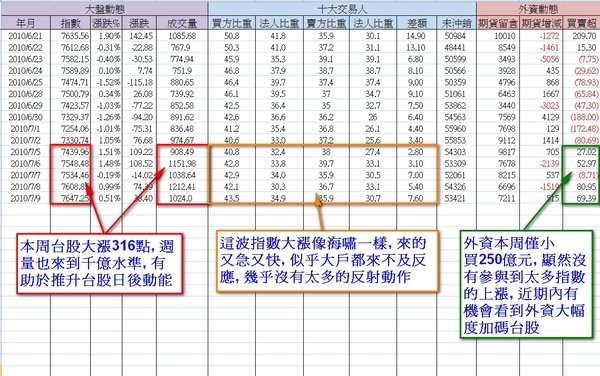This screenshot has height=376, width=600.
Task: Select futures change cell 1667
Action: click(551, 94)
